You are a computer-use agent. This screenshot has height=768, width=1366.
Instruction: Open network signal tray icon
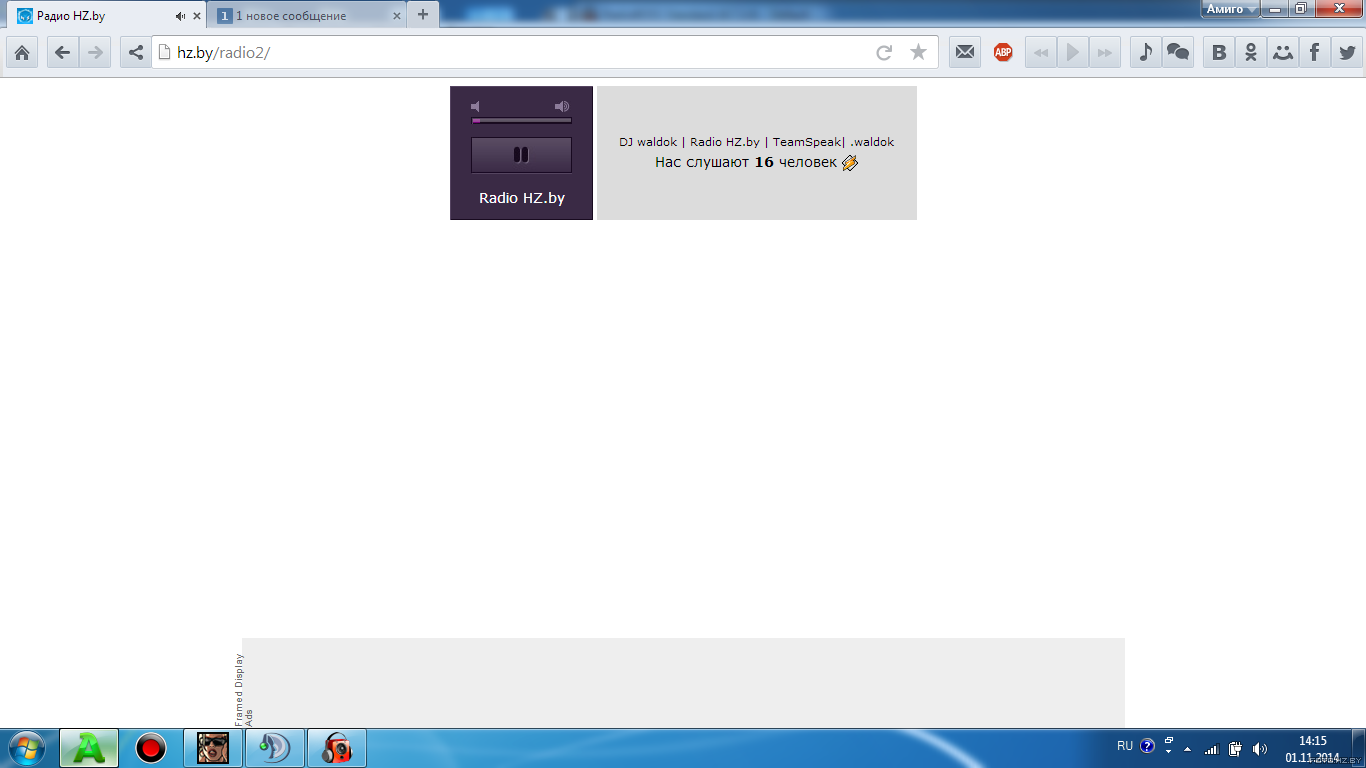point(1212,748)
